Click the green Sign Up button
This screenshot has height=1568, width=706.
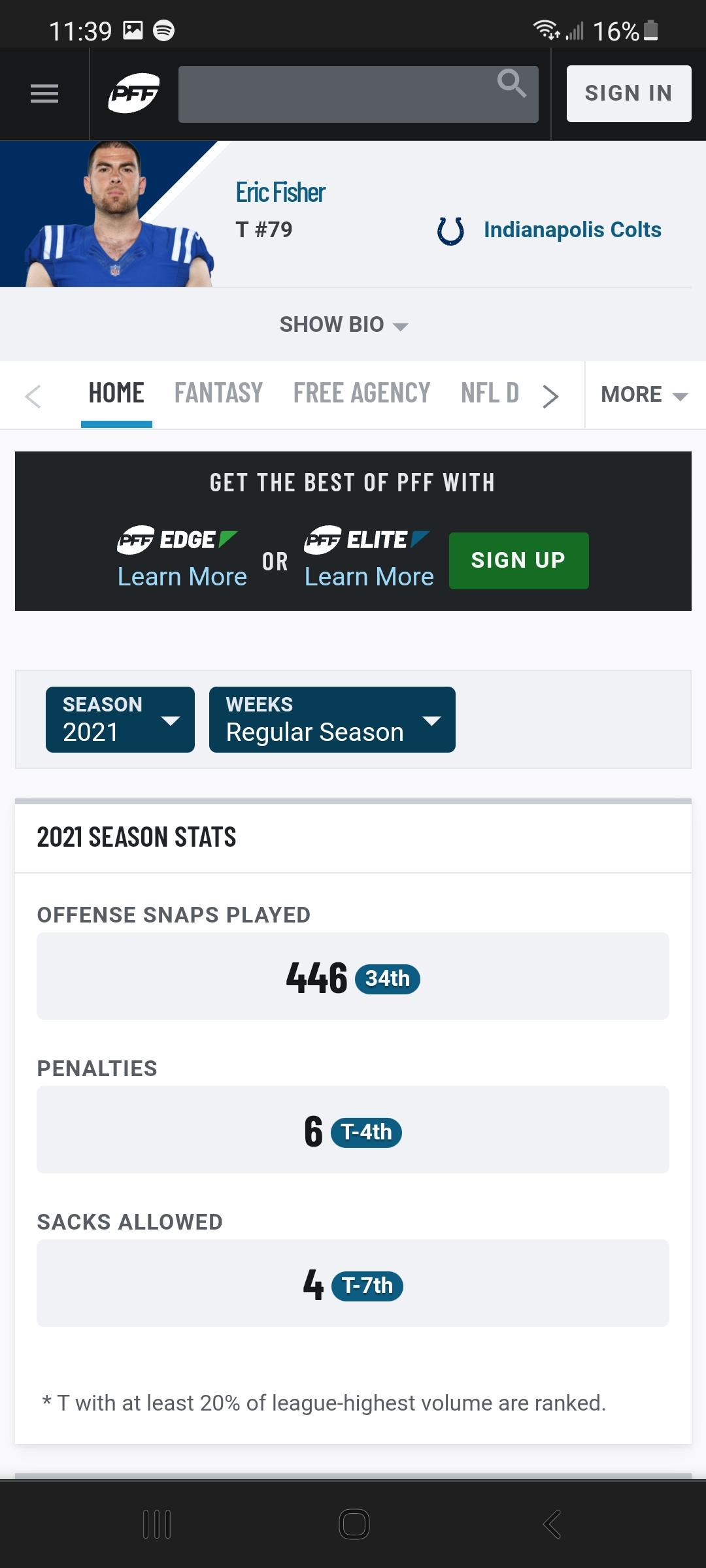(518, 561)
